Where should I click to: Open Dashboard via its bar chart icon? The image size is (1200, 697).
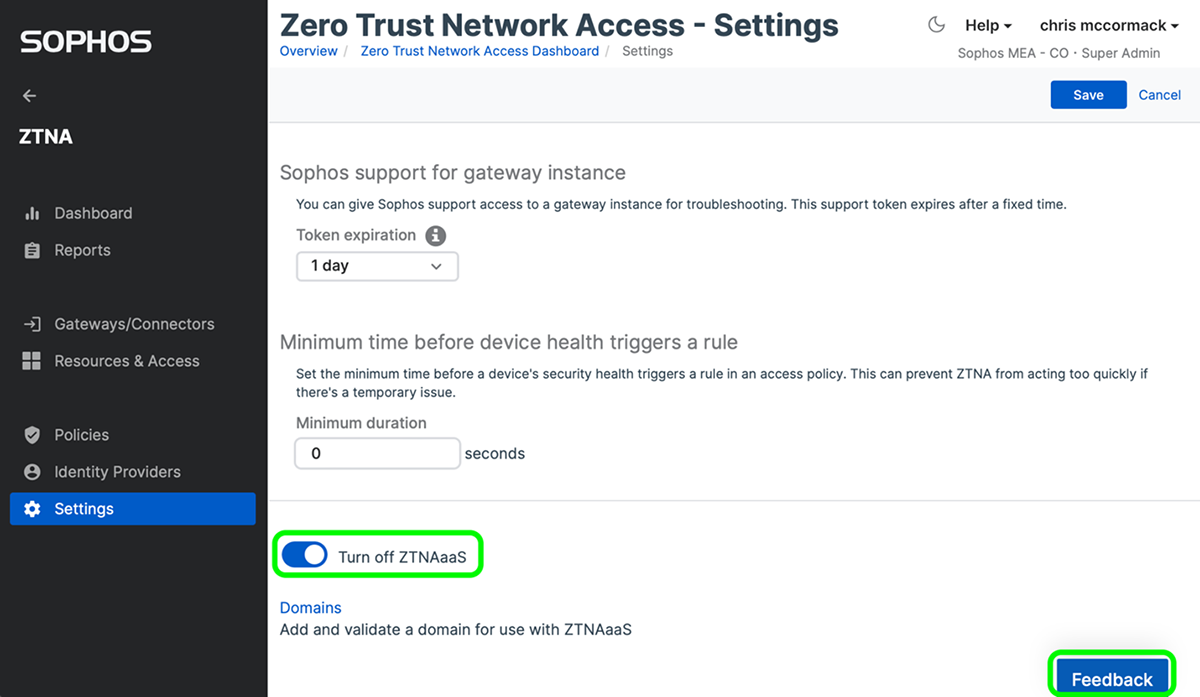pyautogui.click(x=32, y=213)
